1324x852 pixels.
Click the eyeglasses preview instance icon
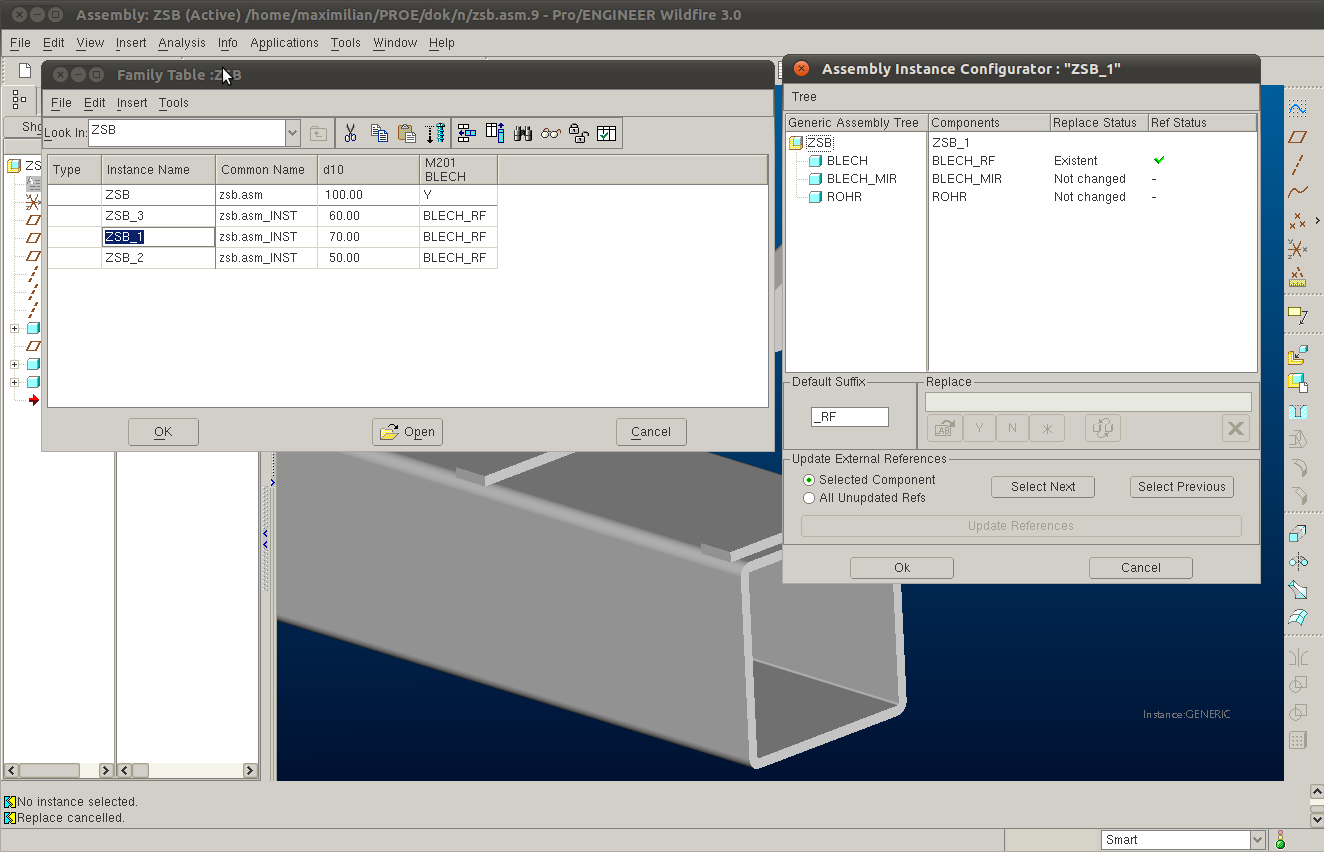(x=550, y=133)
